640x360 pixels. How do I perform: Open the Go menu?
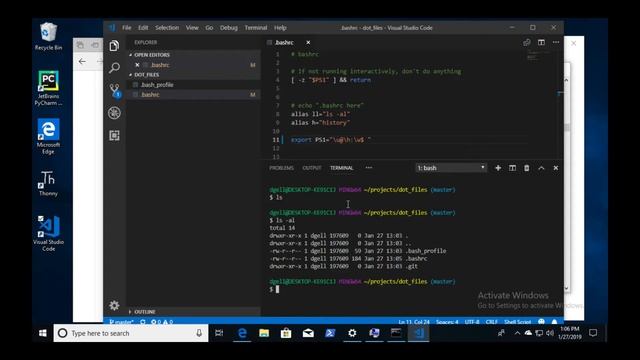point(209,28)
